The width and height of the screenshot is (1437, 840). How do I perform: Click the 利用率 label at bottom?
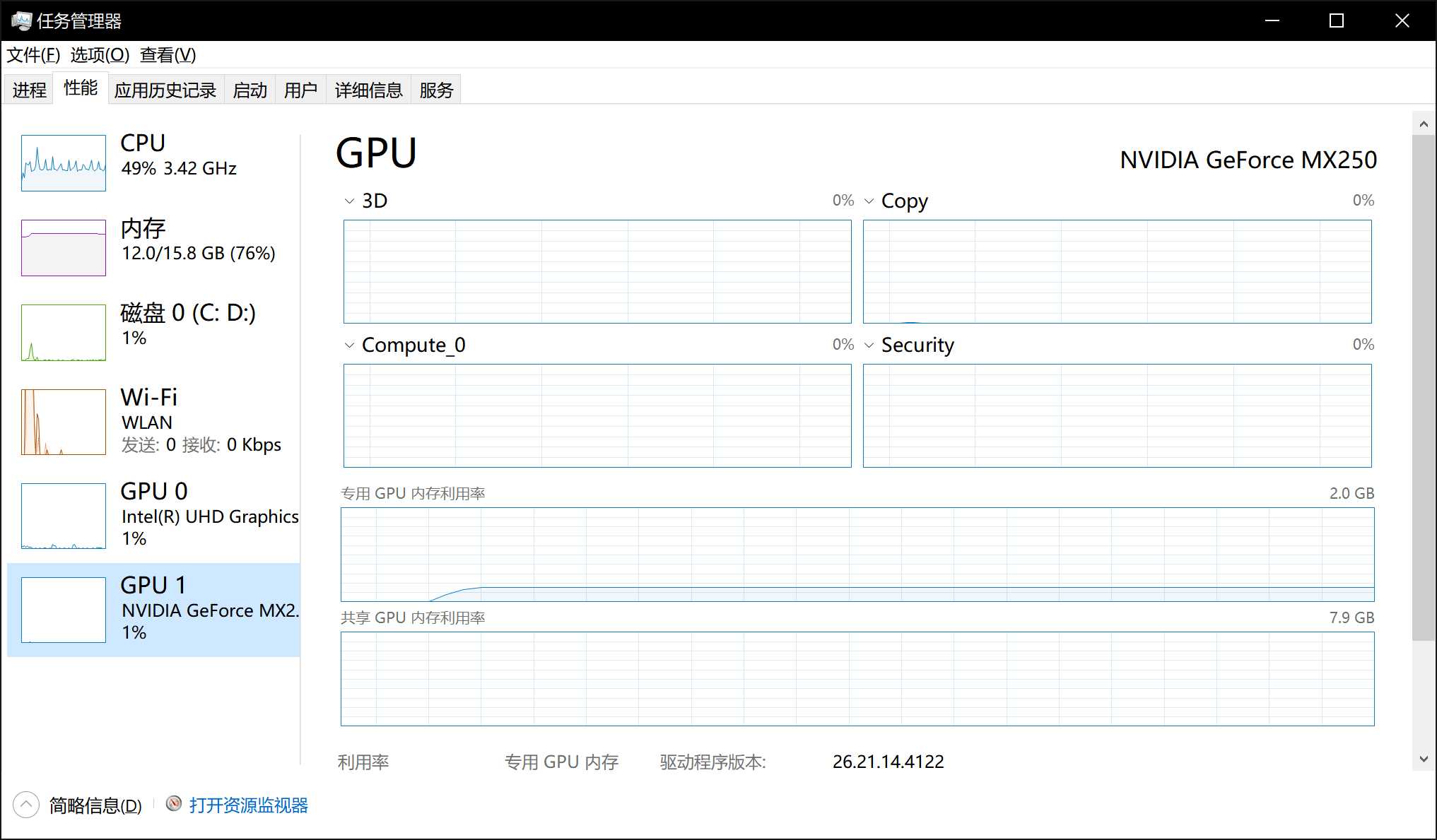coord(363,762)
